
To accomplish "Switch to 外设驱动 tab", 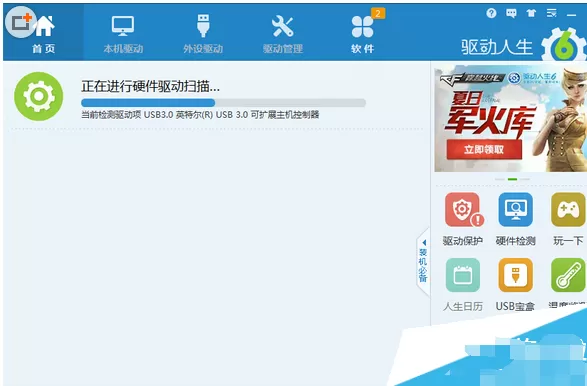I will tap(203, 33).
